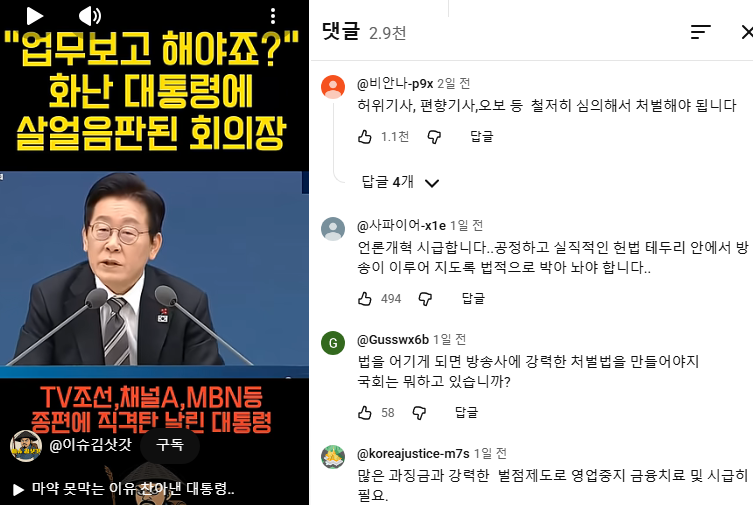Open the comment sort options icon
This screenshot has height=505, width=753.
pyautogui.click(x=701, y=32)
